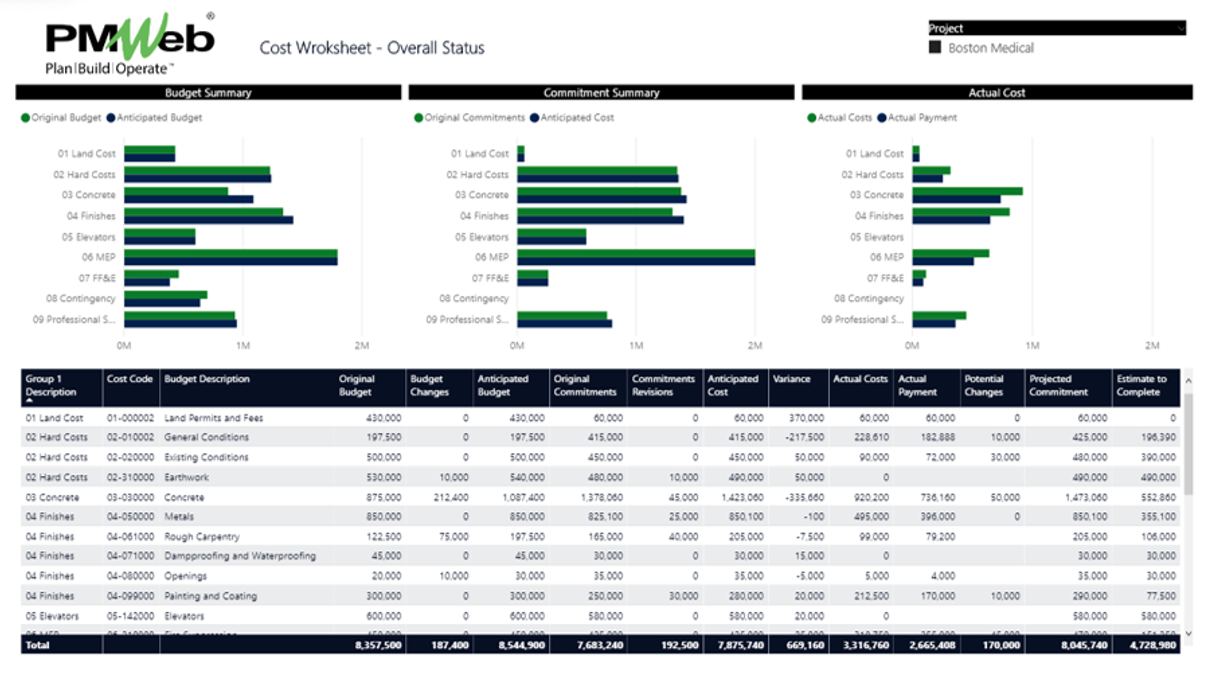Viewport: 1218px width, 679px height.
Task: Click Metals Original Commitments value 825,100
Action: click(605, 517)
